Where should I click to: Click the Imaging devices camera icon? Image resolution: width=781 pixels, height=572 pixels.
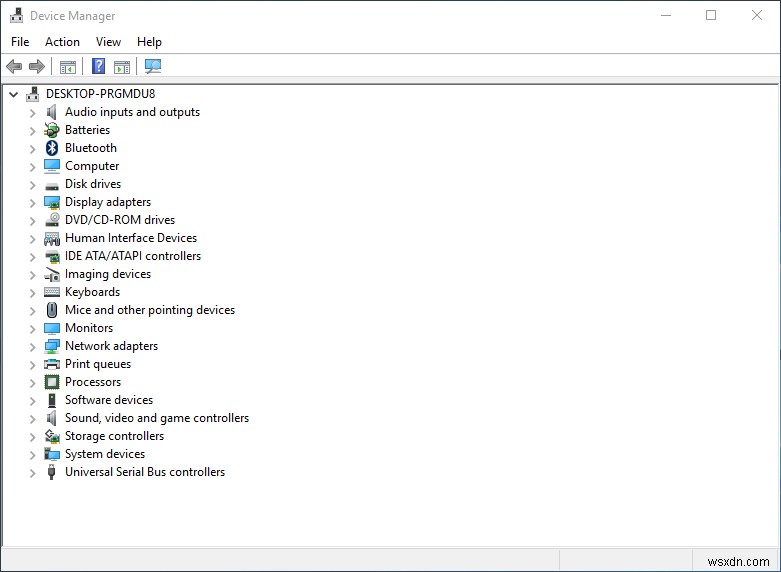[52, 275]
